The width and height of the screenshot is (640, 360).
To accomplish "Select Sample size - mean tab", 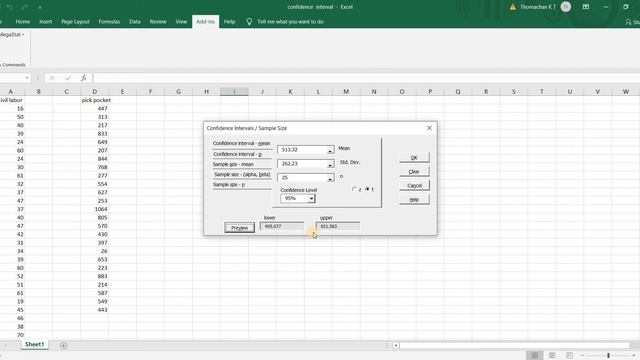I will tap(241, 164).
